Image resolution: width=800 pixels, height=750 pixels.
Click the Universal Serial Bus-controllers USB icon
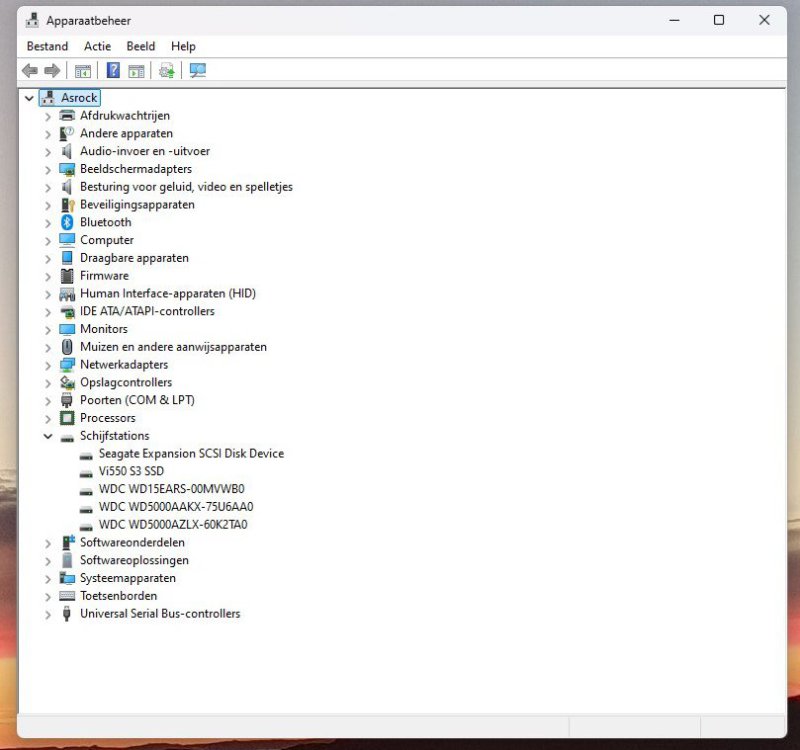coord(67,613)
